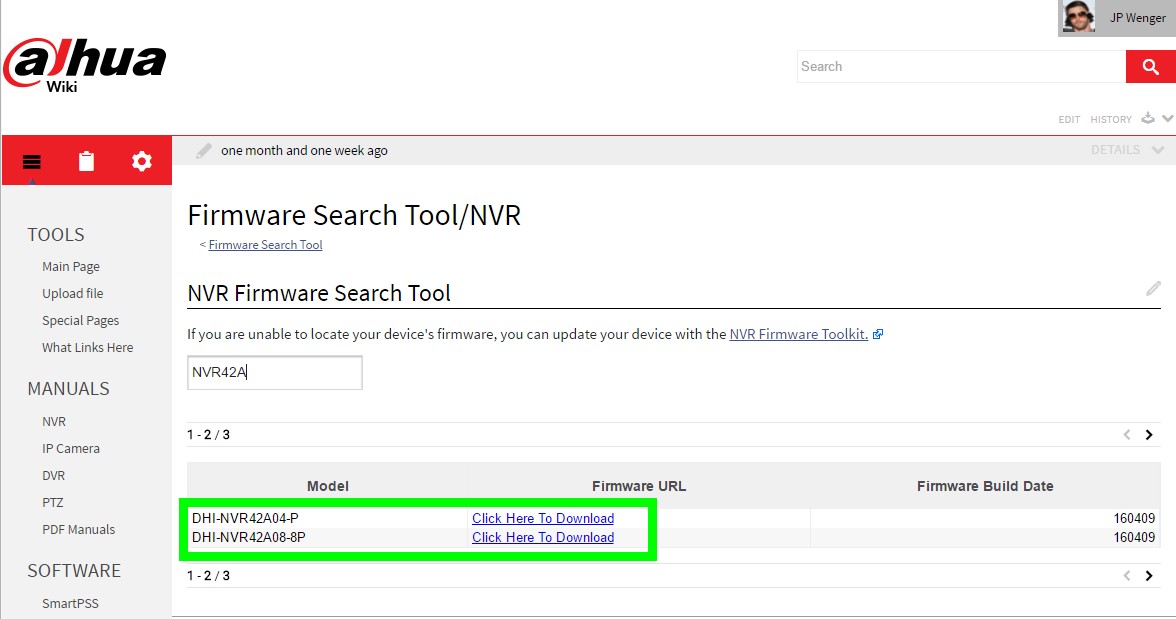Click the Firmware Search Tool/NVR page title

(354, 215)
